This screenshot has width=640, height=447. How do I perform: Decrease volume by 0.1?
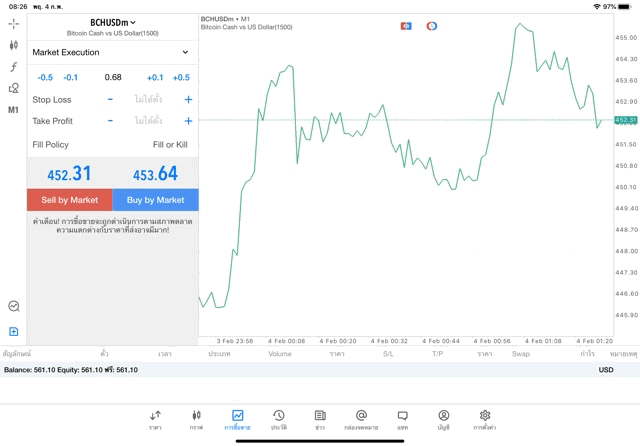[x=71, y=78]
